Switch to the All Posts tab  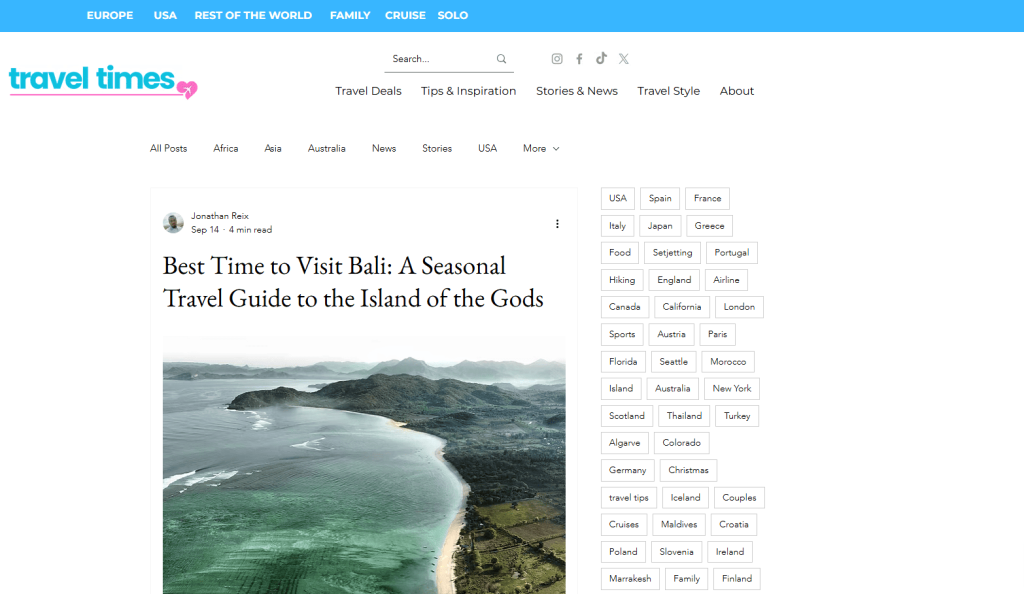tap(168, 148)
